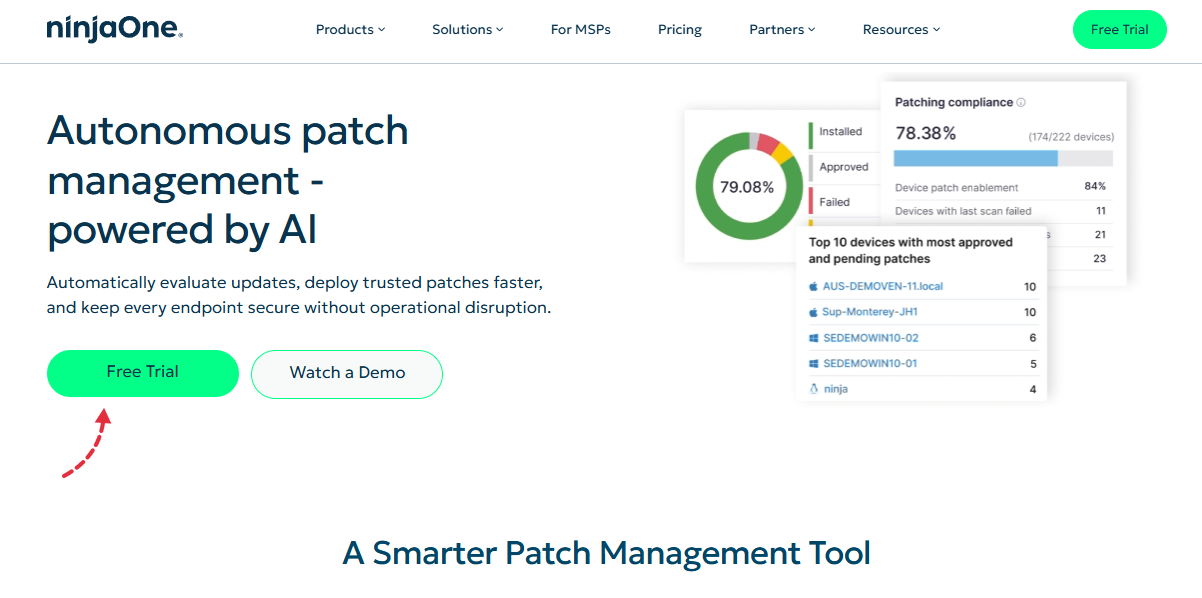Click the Resources menu chevron
This screenshot has width=1202, height=598.
(937, 30)
